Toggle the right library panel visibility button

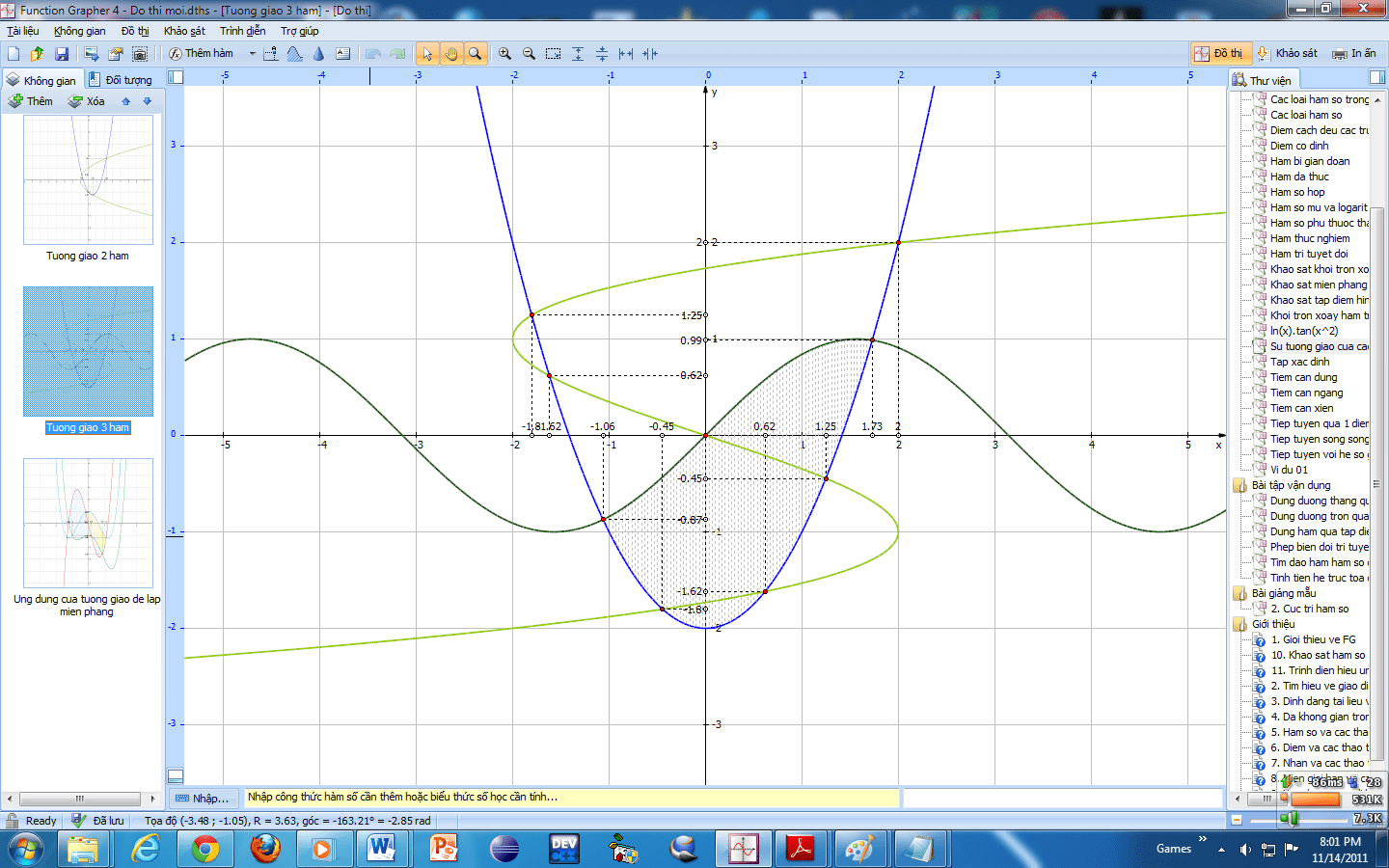tap(1377, 77)
